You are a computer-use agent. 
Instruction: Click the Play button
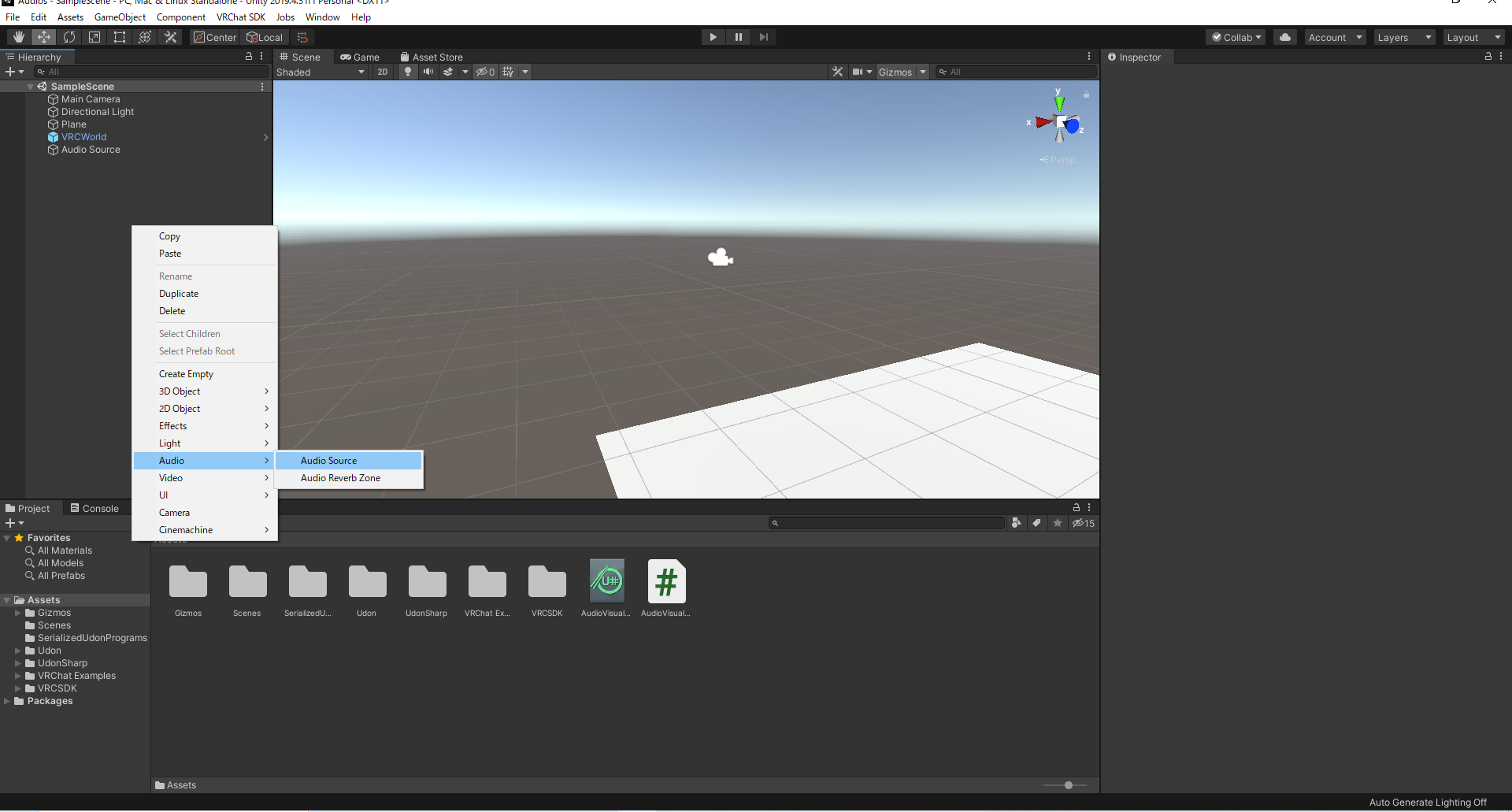pos(713,37)
